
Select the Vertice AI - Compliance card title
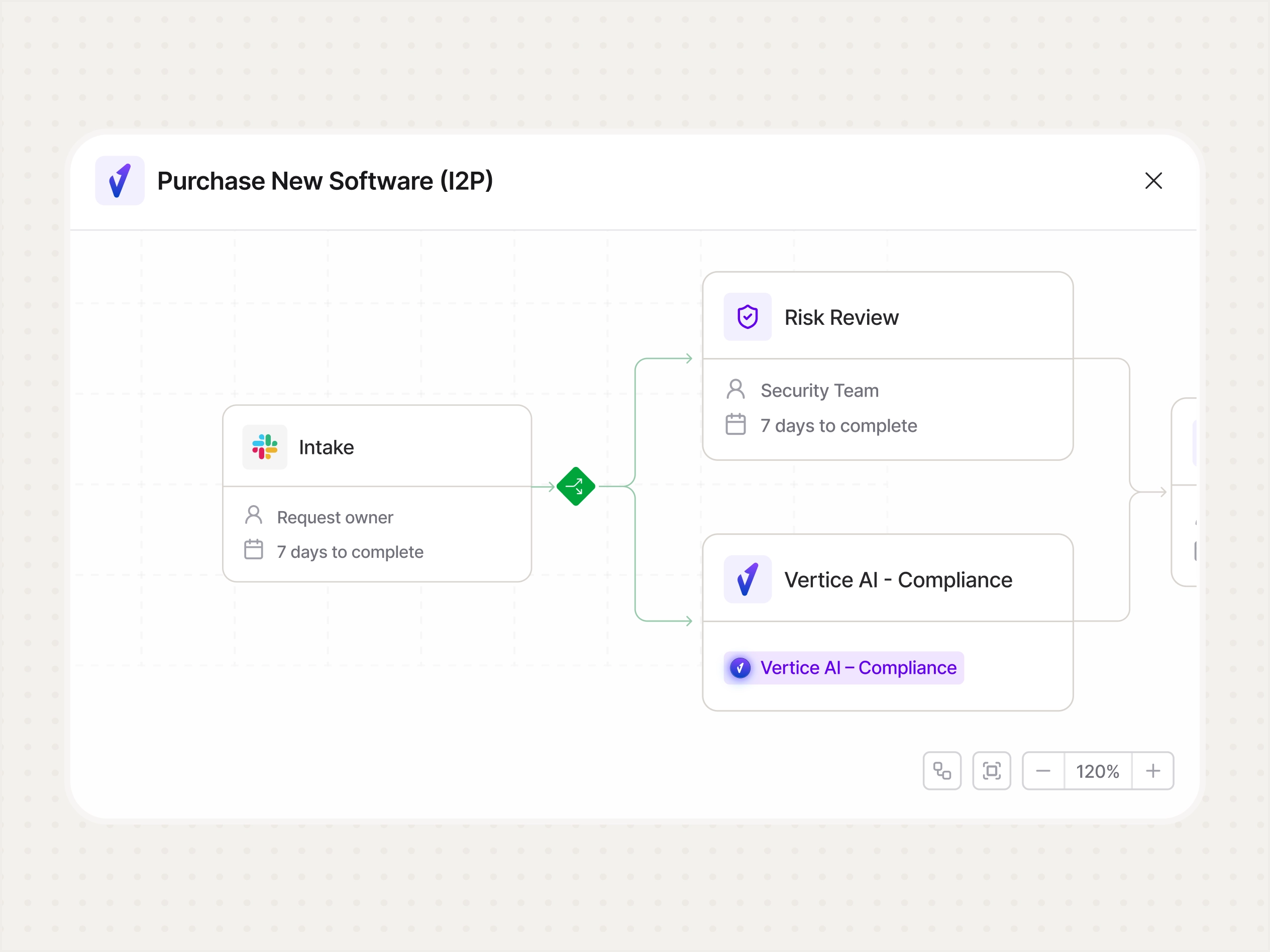point(899,580)
